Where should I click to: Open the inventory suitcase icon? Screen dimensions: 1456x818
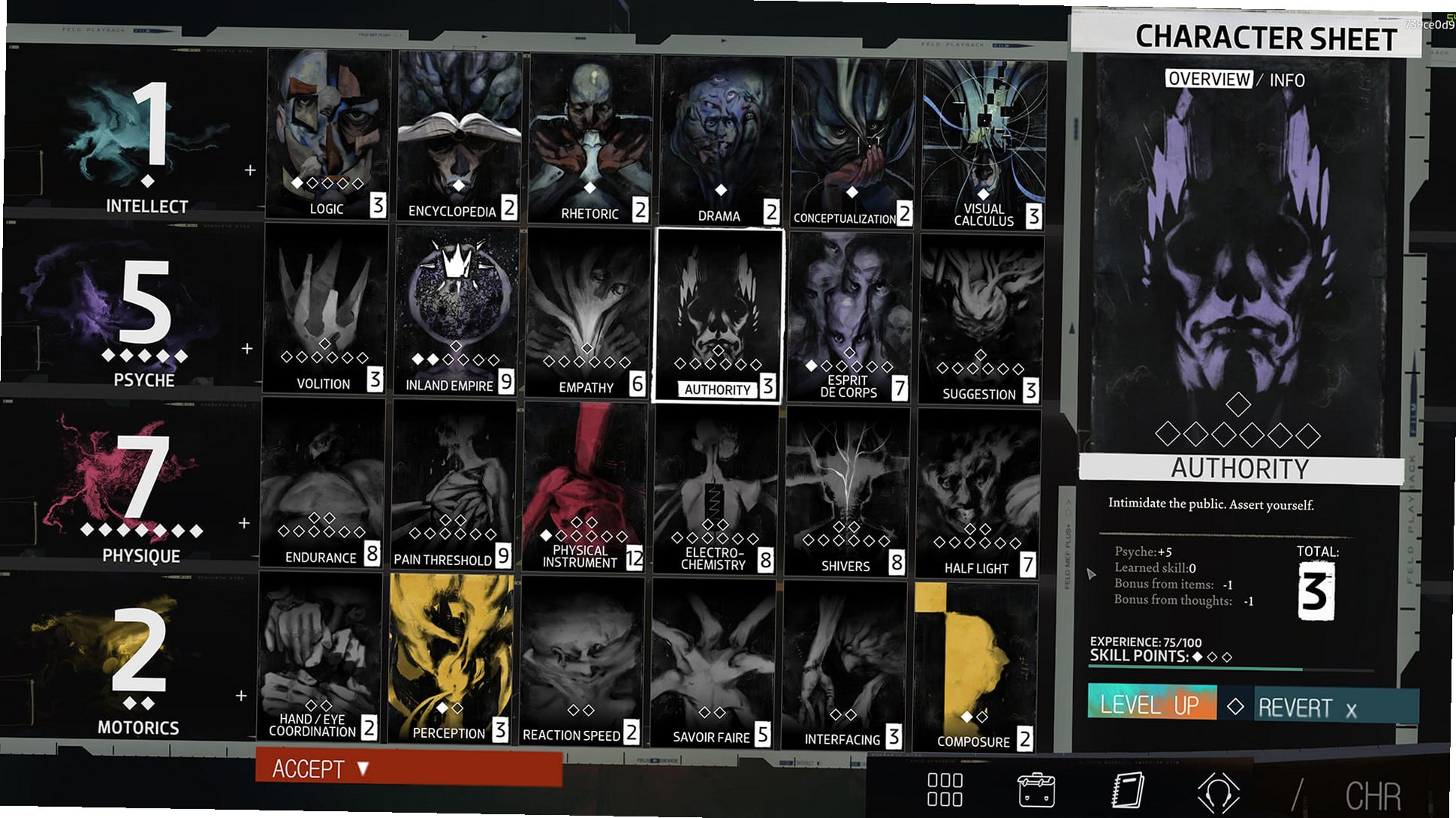pyautogui.click(x=1035, y=790)
